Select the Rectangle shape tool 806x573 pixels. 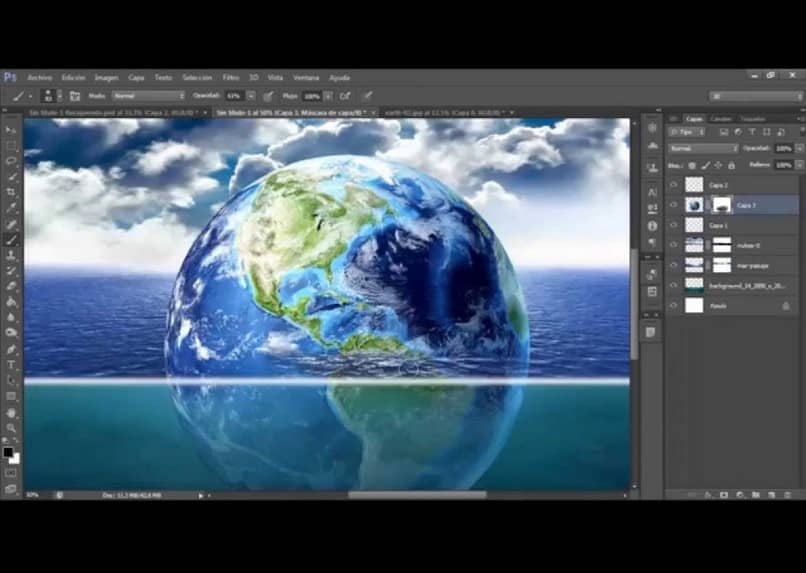11,396
